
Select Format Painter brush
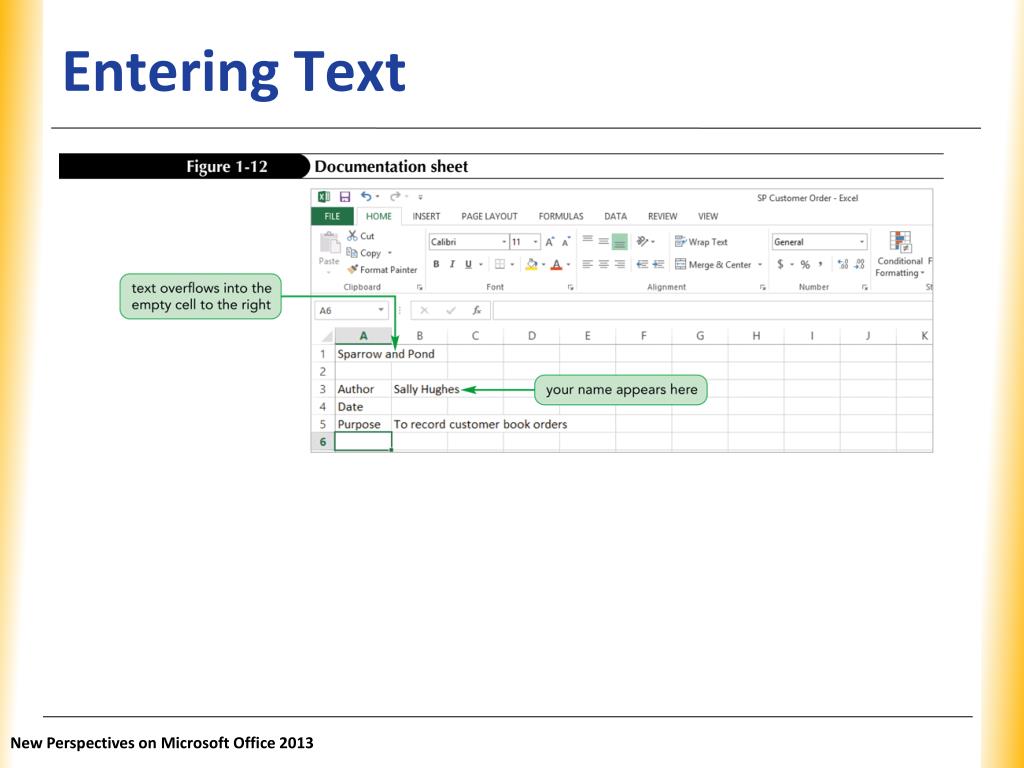pyautogui.click(x=382, y=270)
